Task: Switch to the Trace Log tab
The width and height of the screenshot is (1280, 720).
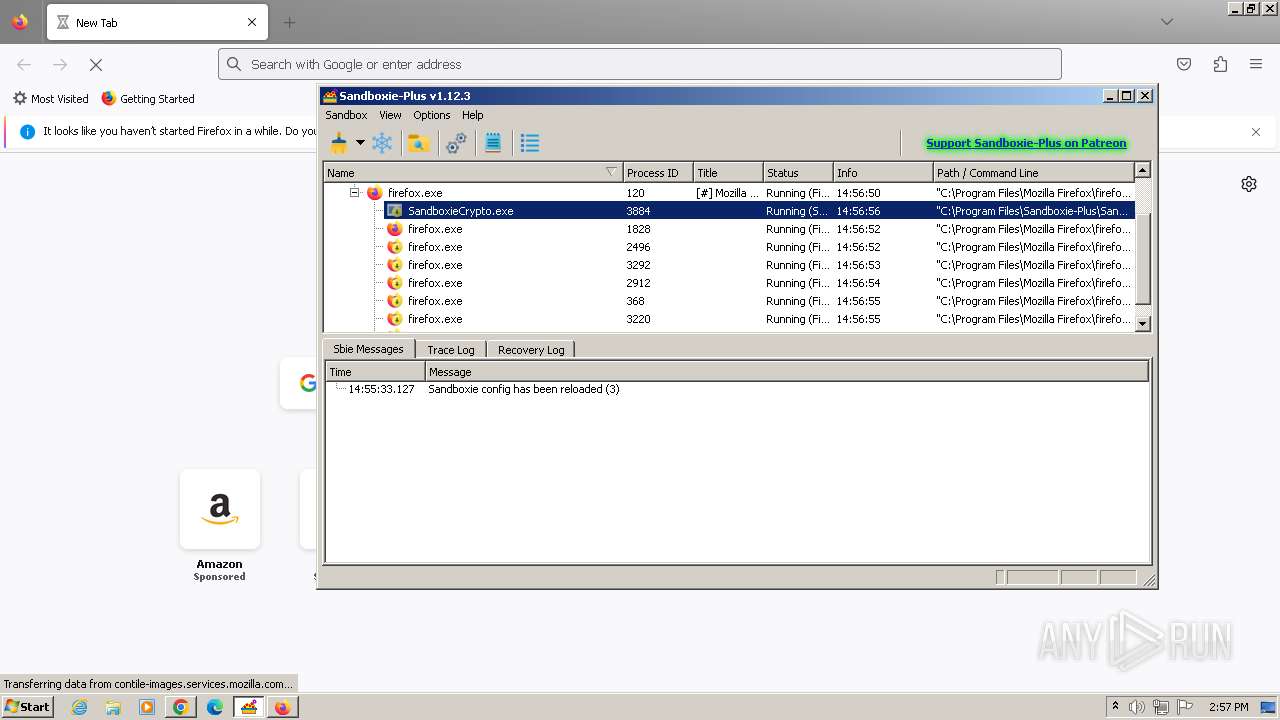Action: 451,349
